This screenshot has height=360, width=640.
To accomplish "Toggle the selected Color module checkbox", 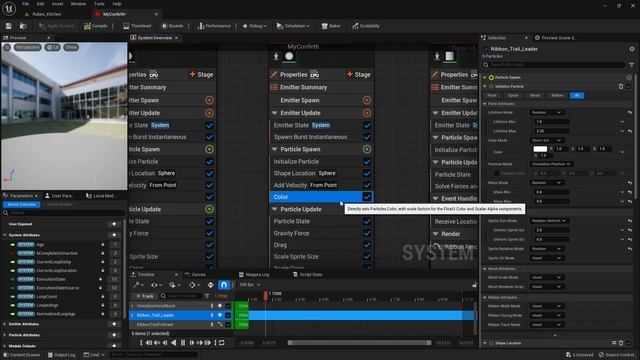I will [367, 197].
